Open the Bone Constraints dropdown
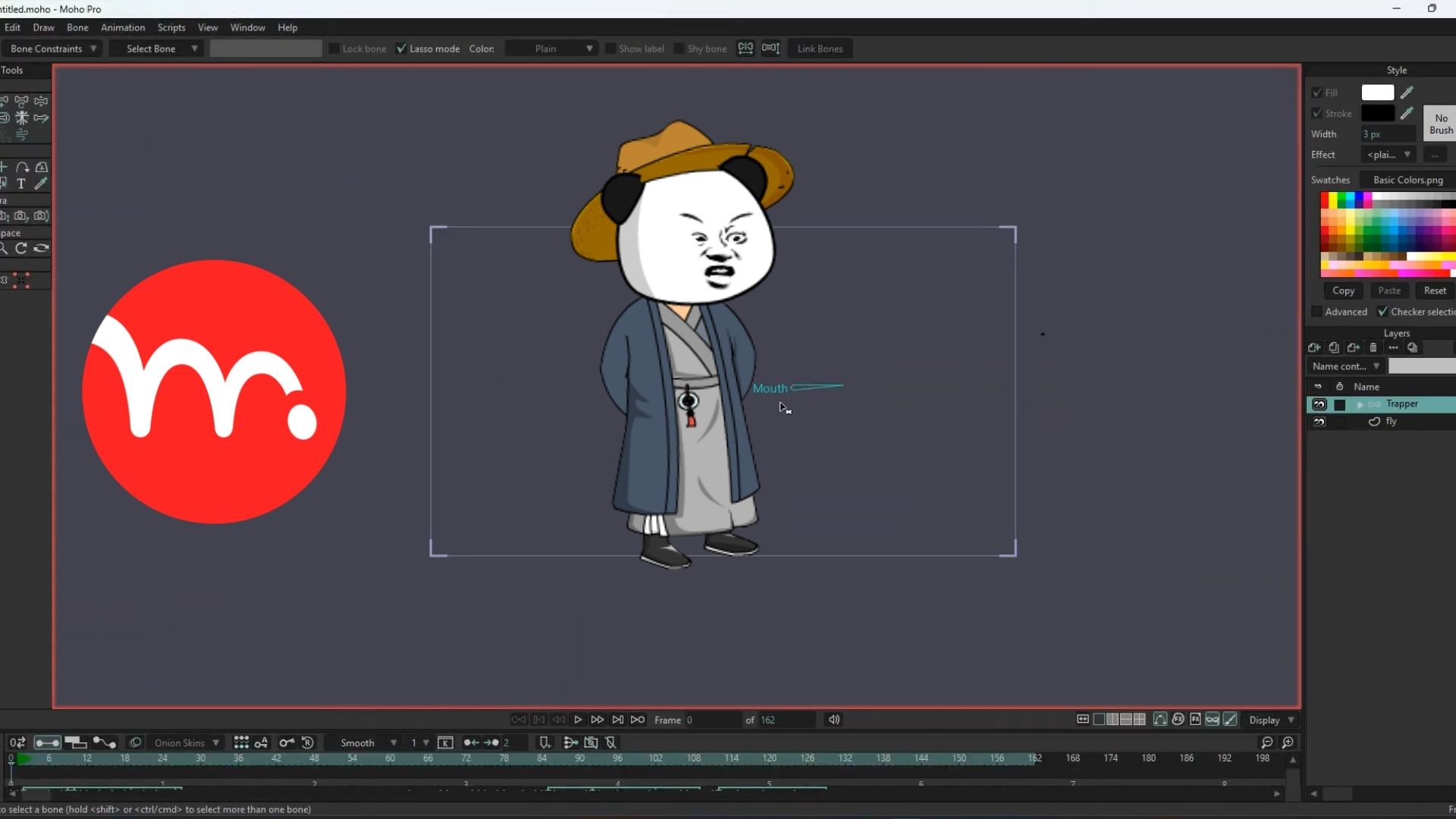 tap(53, 49)
